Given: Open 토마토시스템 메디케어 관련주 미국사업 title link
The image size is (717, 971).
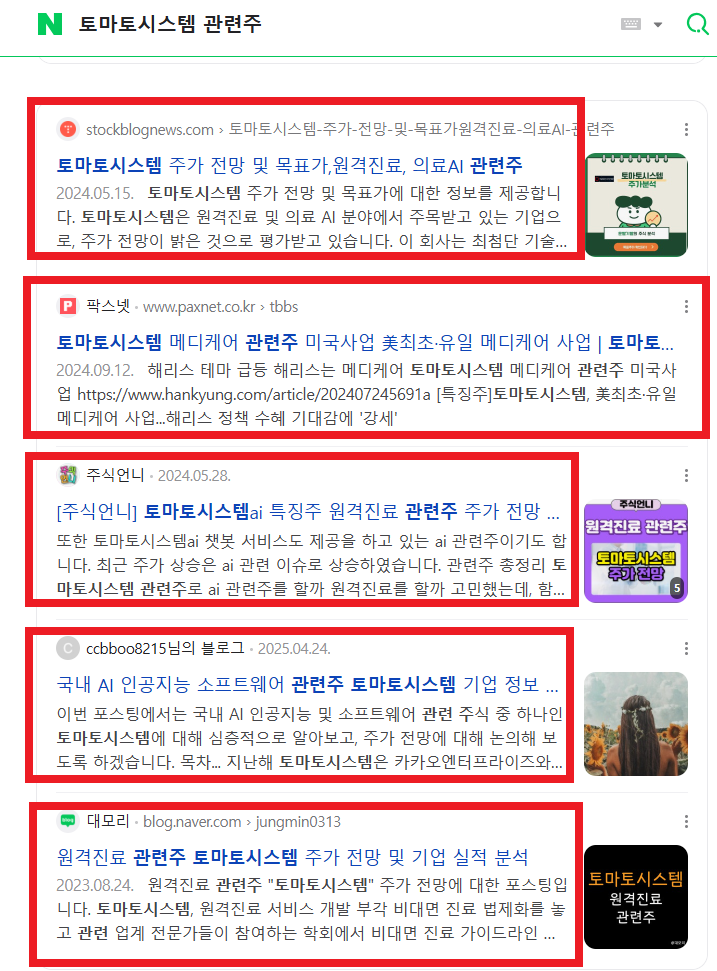Looking at the screenshot, I should point(365,342).
